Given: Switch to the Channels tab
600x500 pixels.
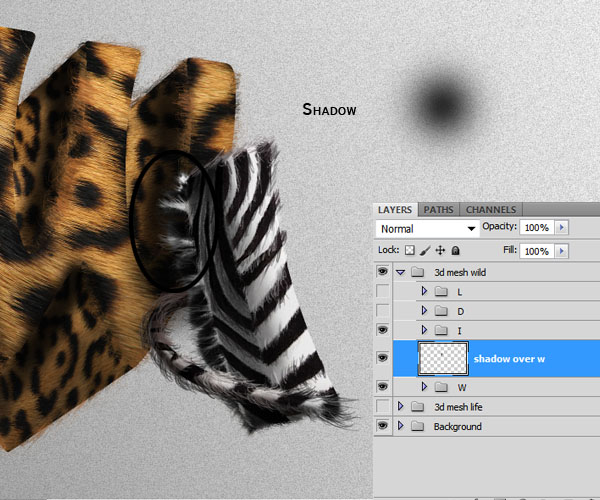Looking at the screenshot, I should 491,210.
